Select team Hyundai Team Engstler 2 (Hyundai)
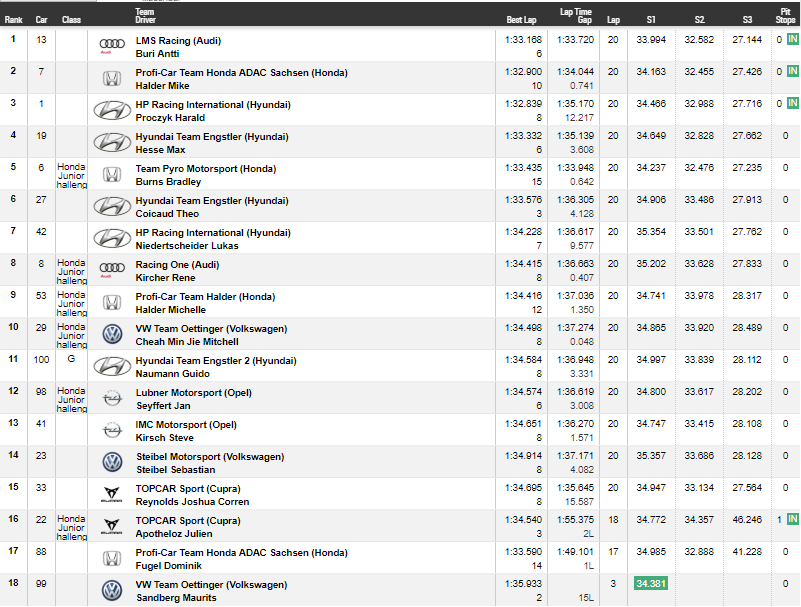Screen dimensions: 801x607 (216, 361)
